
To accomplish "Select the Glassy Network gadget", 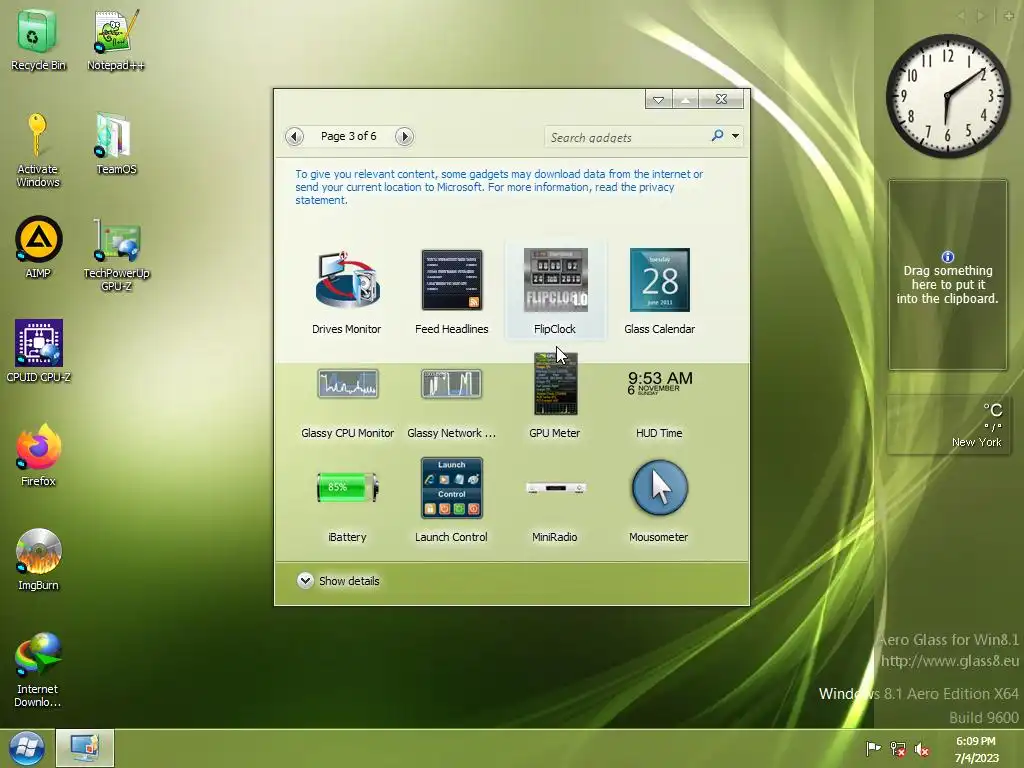I will coord(451,403).
